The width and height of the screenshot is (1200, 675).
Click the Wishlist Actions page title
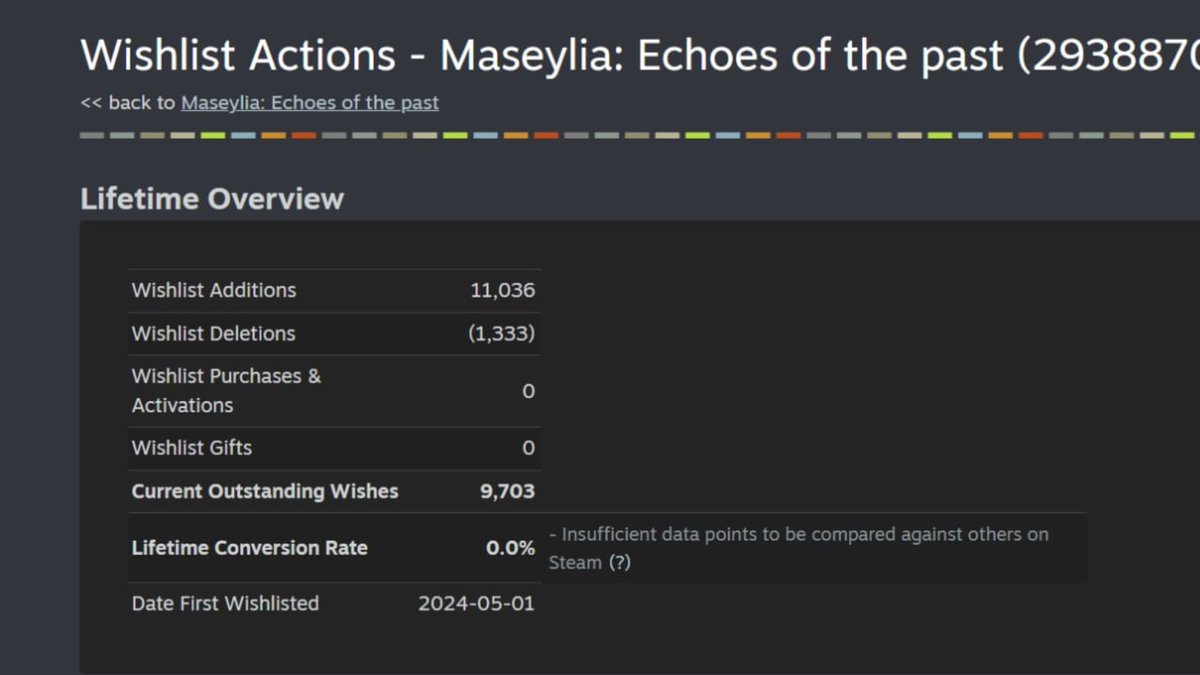[640, 55]
